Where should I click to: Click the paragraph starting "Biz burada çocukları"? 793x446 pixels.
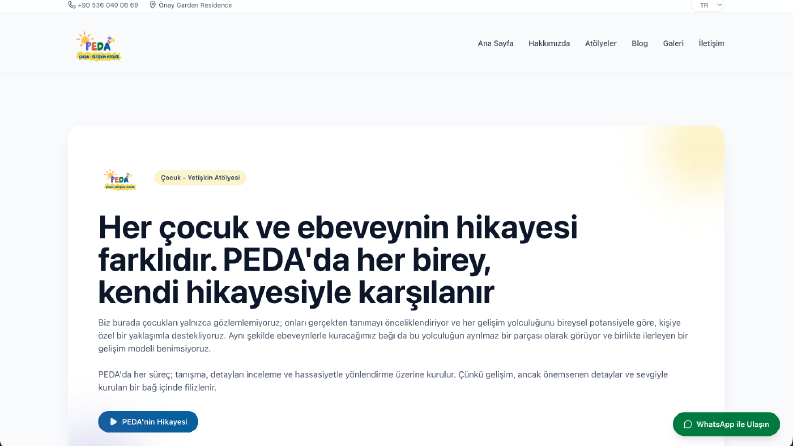(x=393, y=336)
